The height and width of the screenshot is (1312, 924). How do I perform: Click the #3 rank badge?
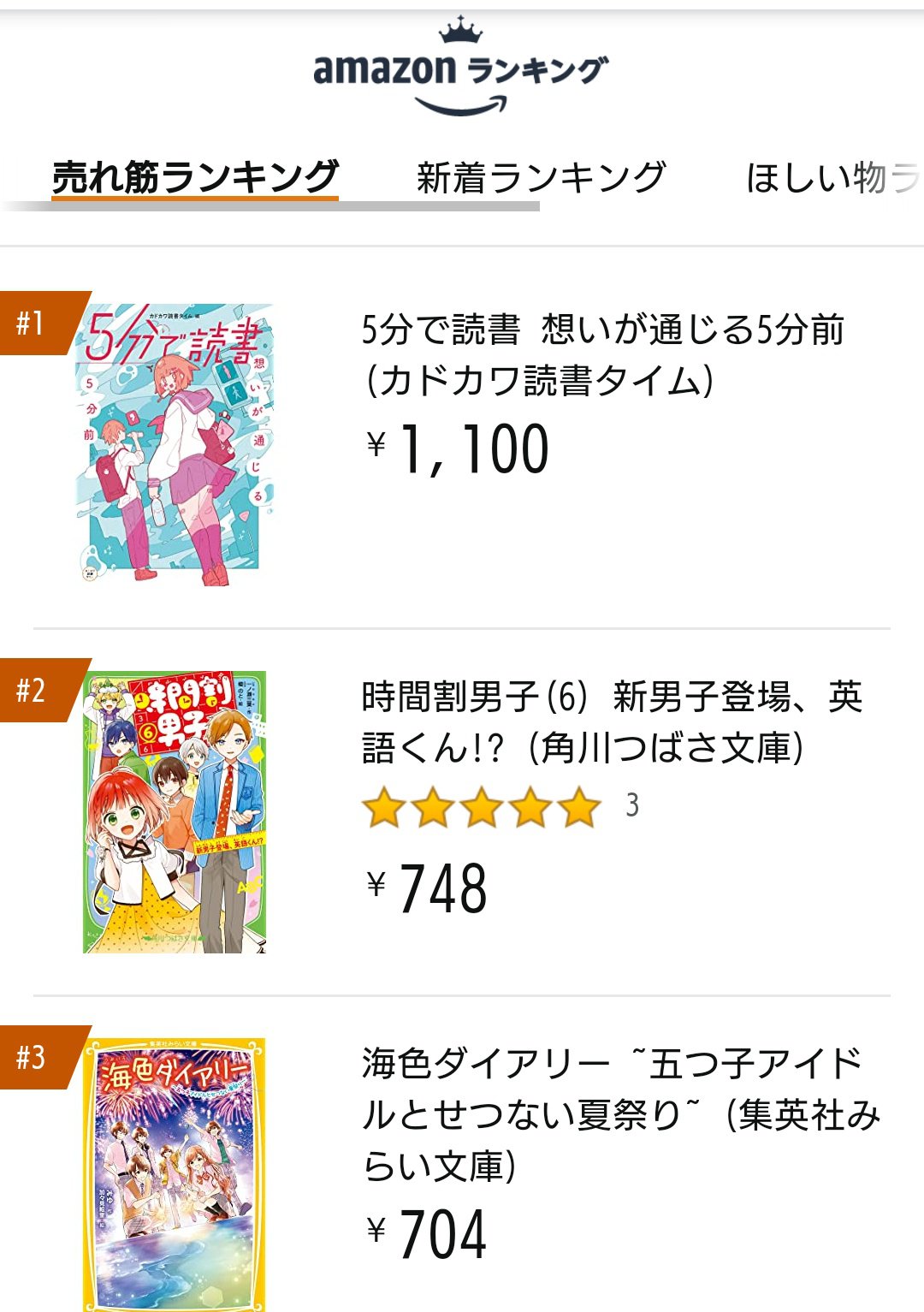[34, 1057]
